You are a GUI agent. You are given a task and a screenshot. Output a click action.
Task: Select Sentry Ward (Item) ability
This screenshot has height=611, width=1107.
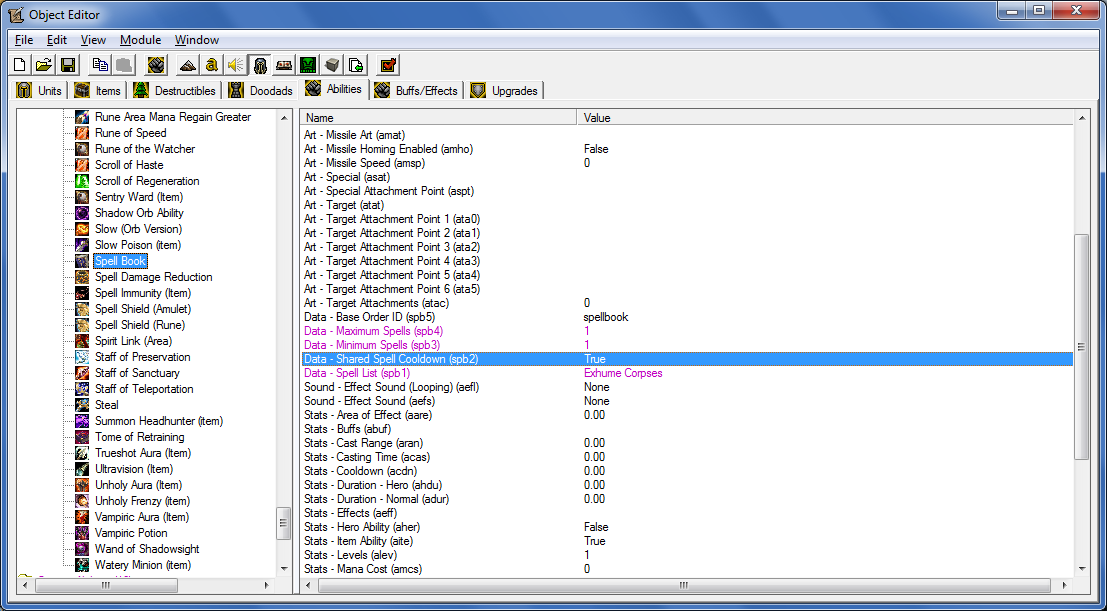(138, 197)
